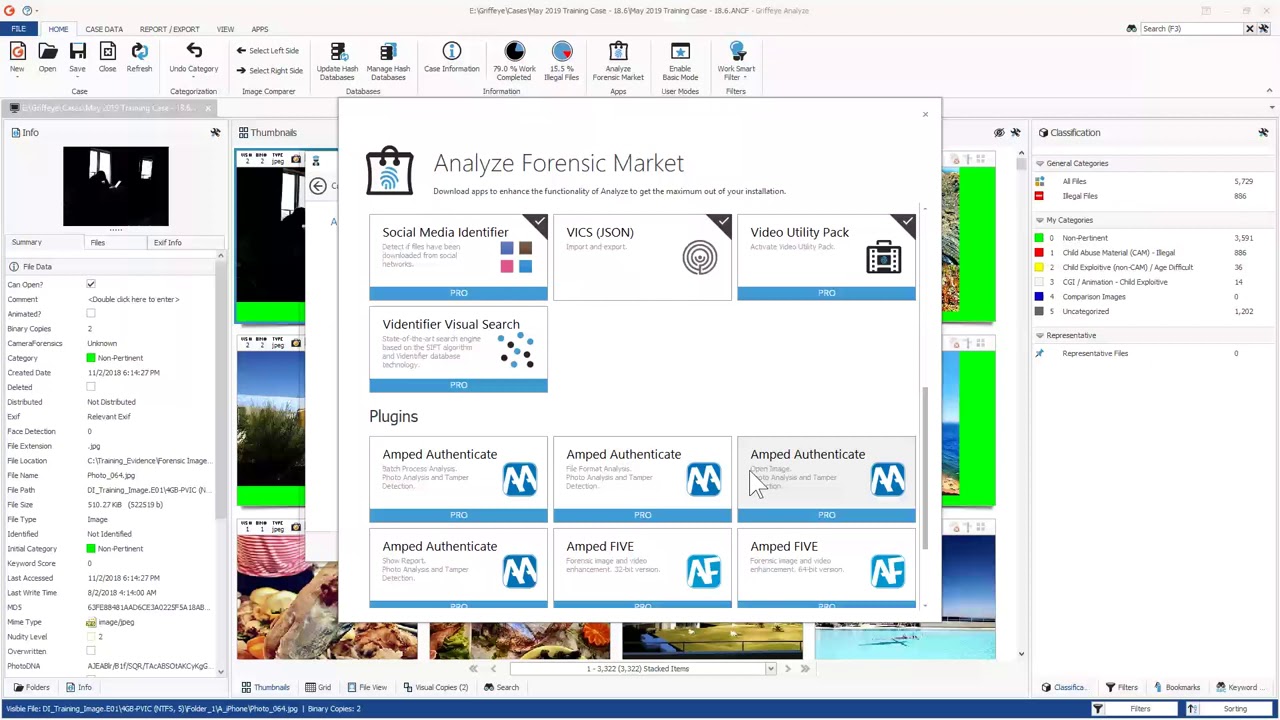Open the Social Media Identifier app card

point(458,257)
